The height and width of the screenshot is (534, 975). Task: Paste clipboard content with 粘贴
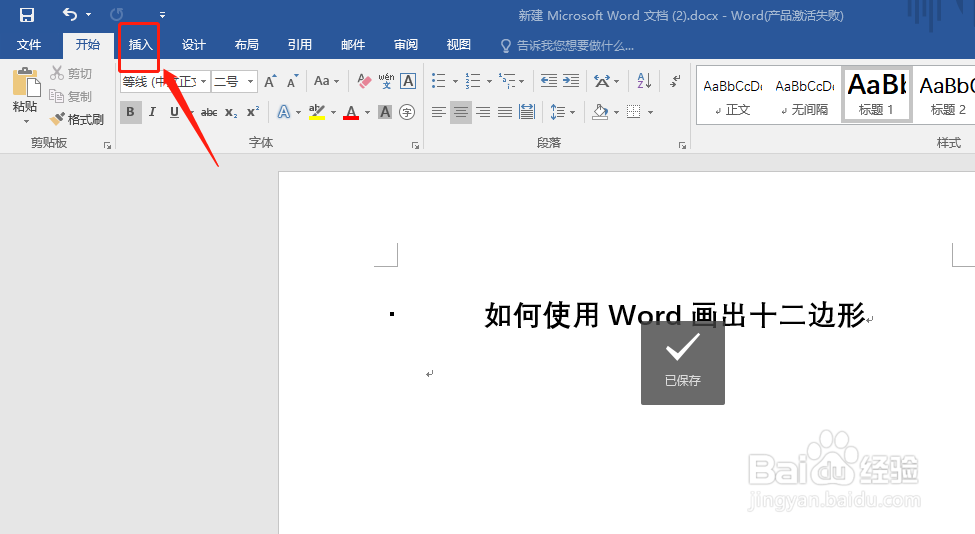25,94
